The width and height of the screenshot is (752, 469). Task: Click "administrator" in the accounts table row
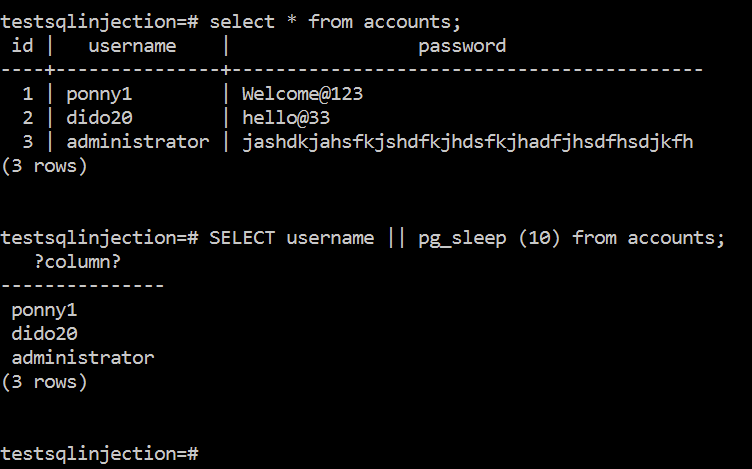coord(138,142)
